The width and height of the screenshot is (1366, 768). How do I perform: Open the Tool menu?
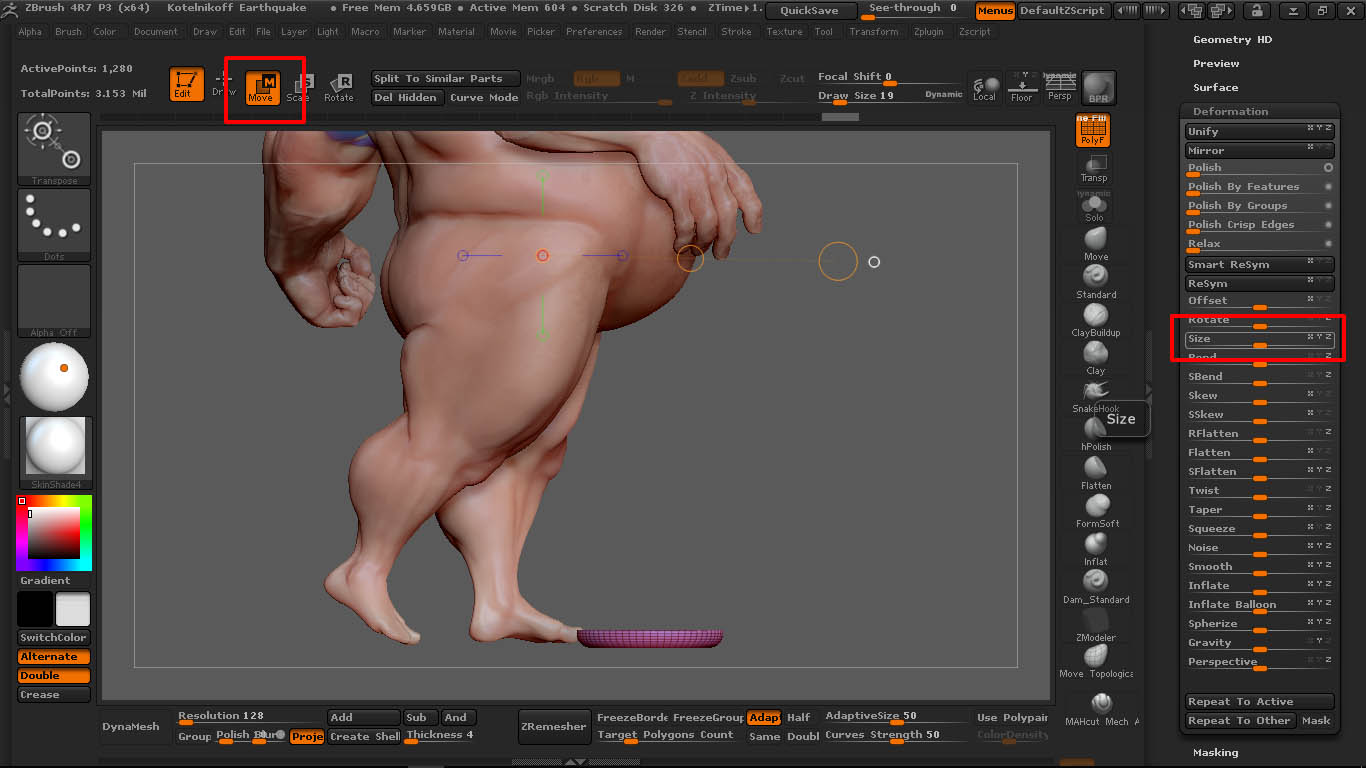823,31
